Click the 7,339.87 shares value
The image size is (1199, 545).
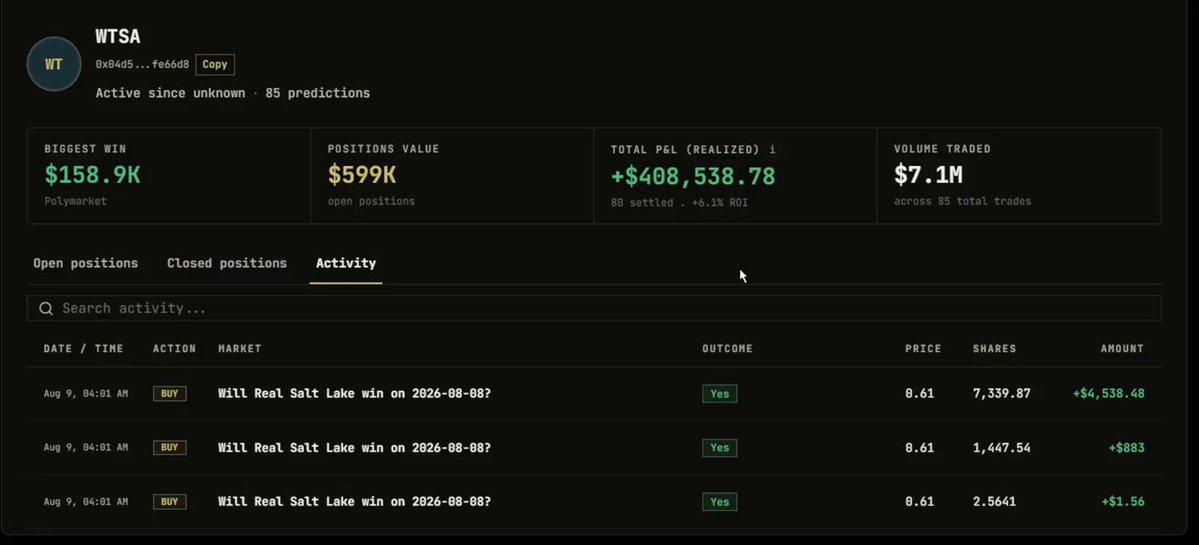click(1002, 394)
